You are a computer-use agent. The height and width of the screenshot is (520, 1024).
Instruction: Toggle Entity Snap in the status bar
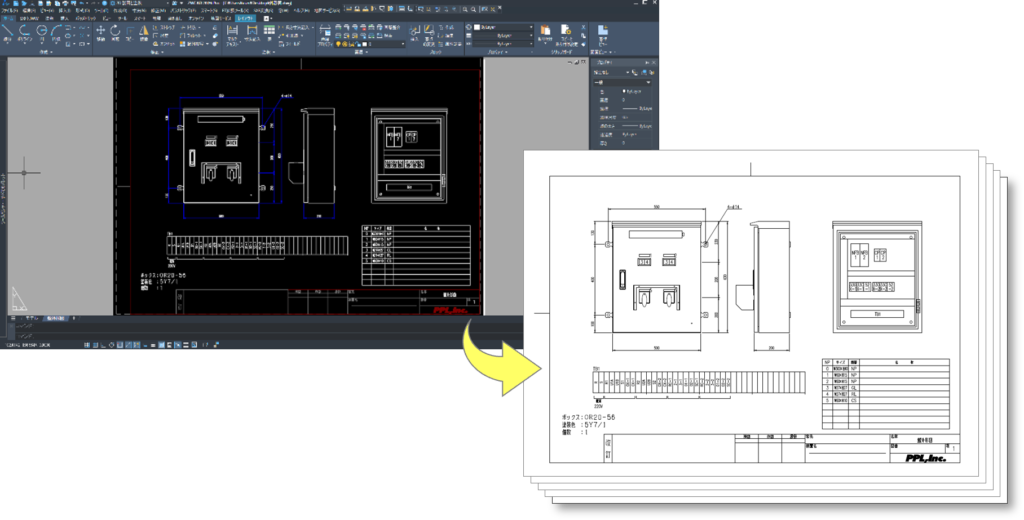[120, 344]
